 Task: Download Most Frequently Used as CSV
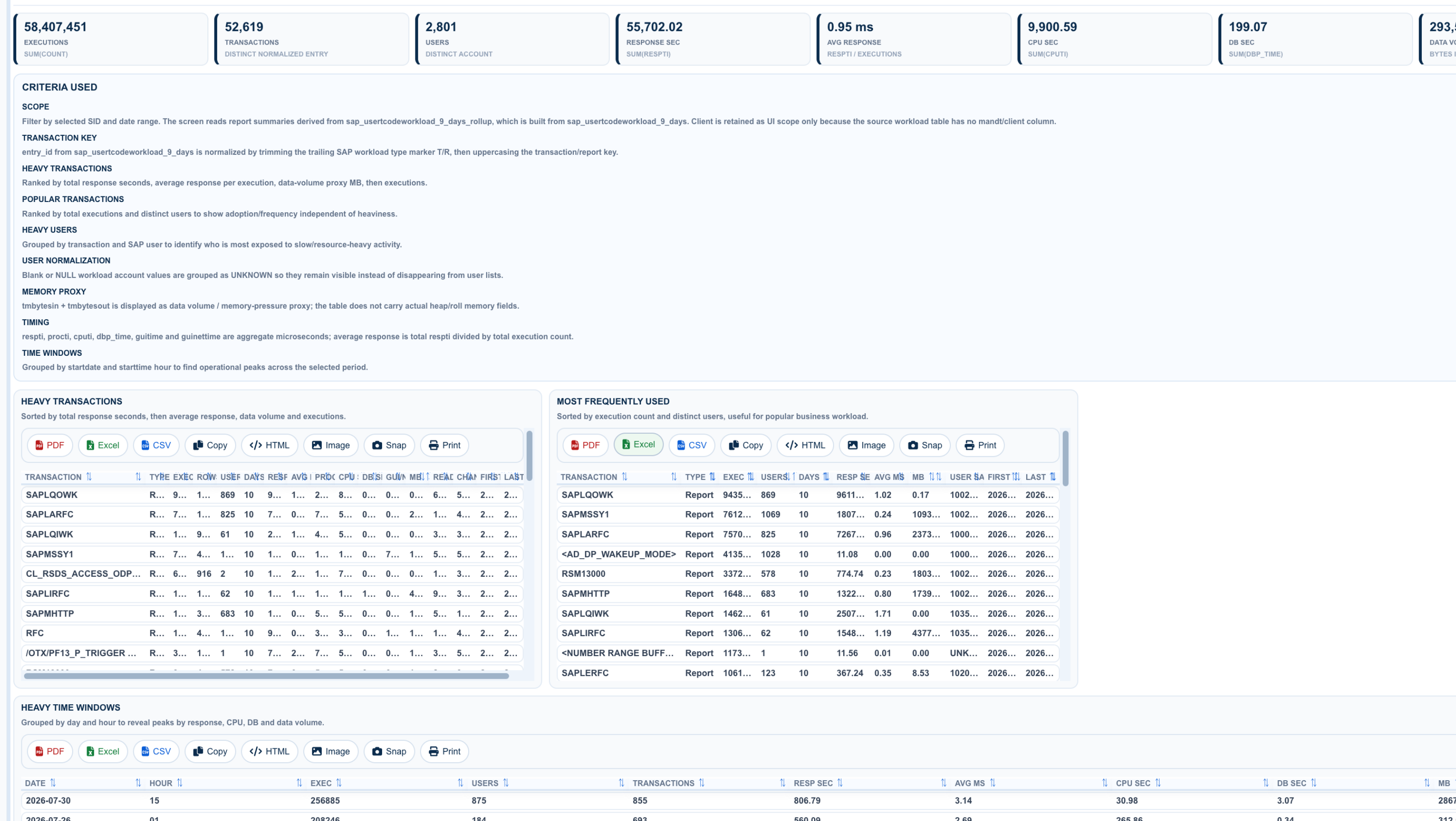coord(692,445)
